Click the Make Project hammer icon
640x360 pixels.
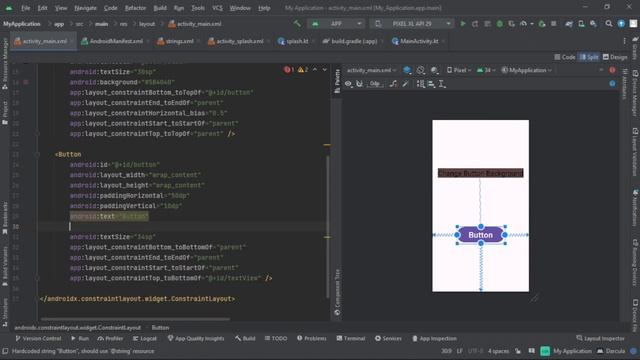tap(297, 24)
